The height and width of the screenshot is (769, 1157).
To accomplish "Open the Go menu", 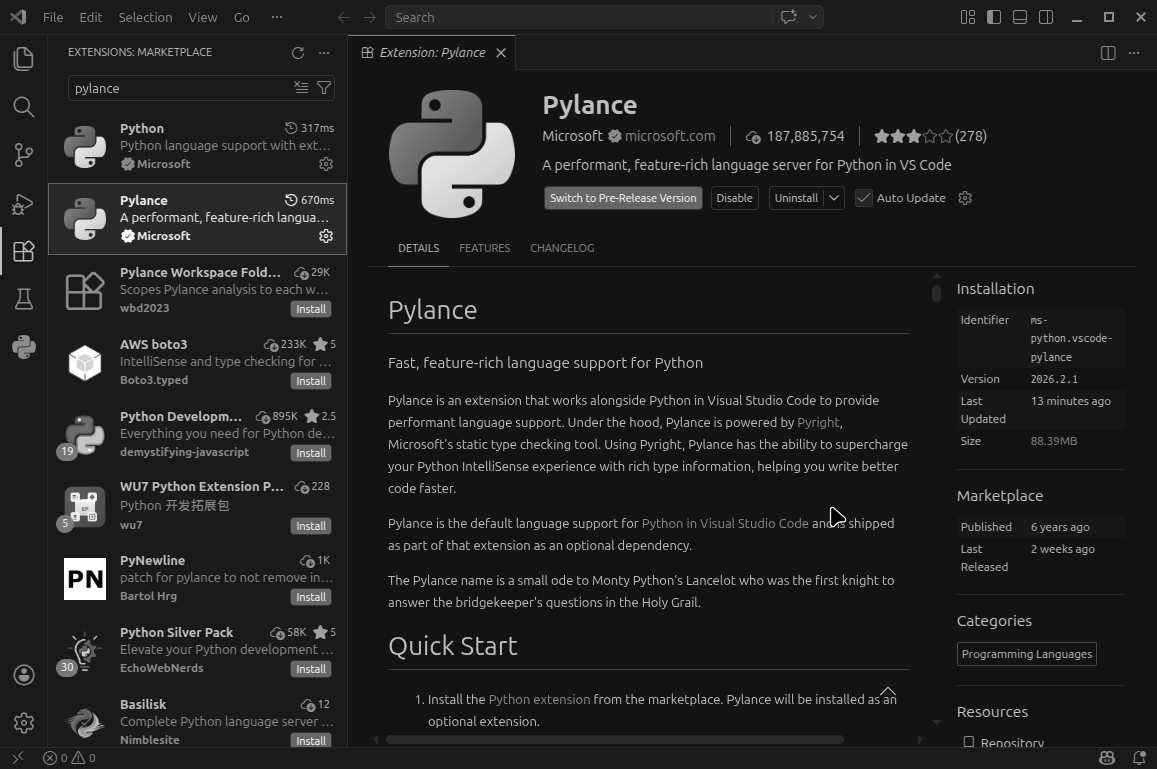I will coord(241,17).
